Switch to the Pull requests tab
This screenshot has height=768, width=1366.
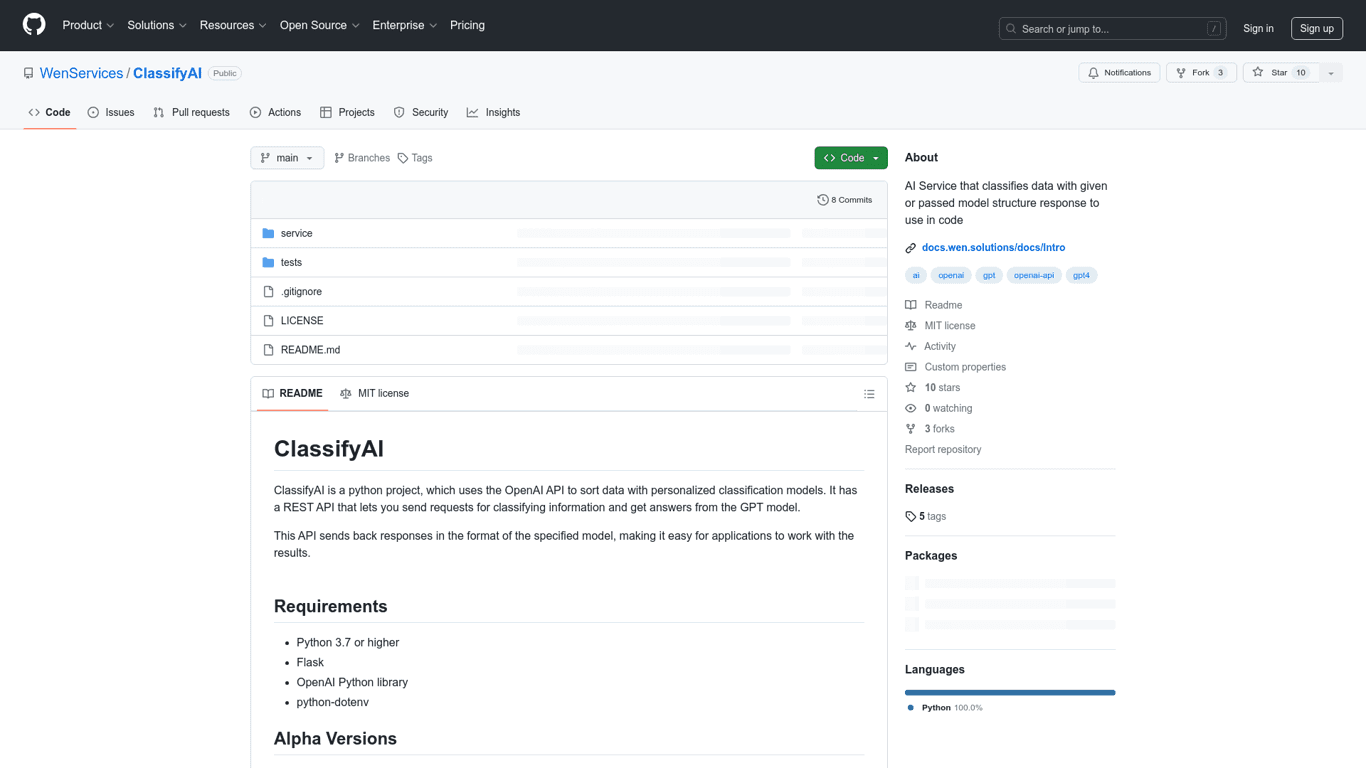click(x=191, y=113)
